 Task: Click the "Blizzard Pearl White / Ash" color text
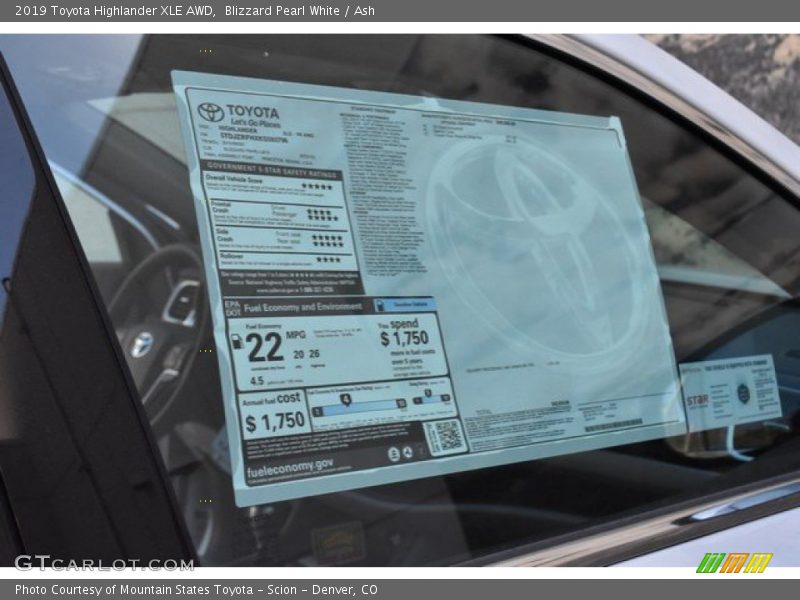coord(299,11)
